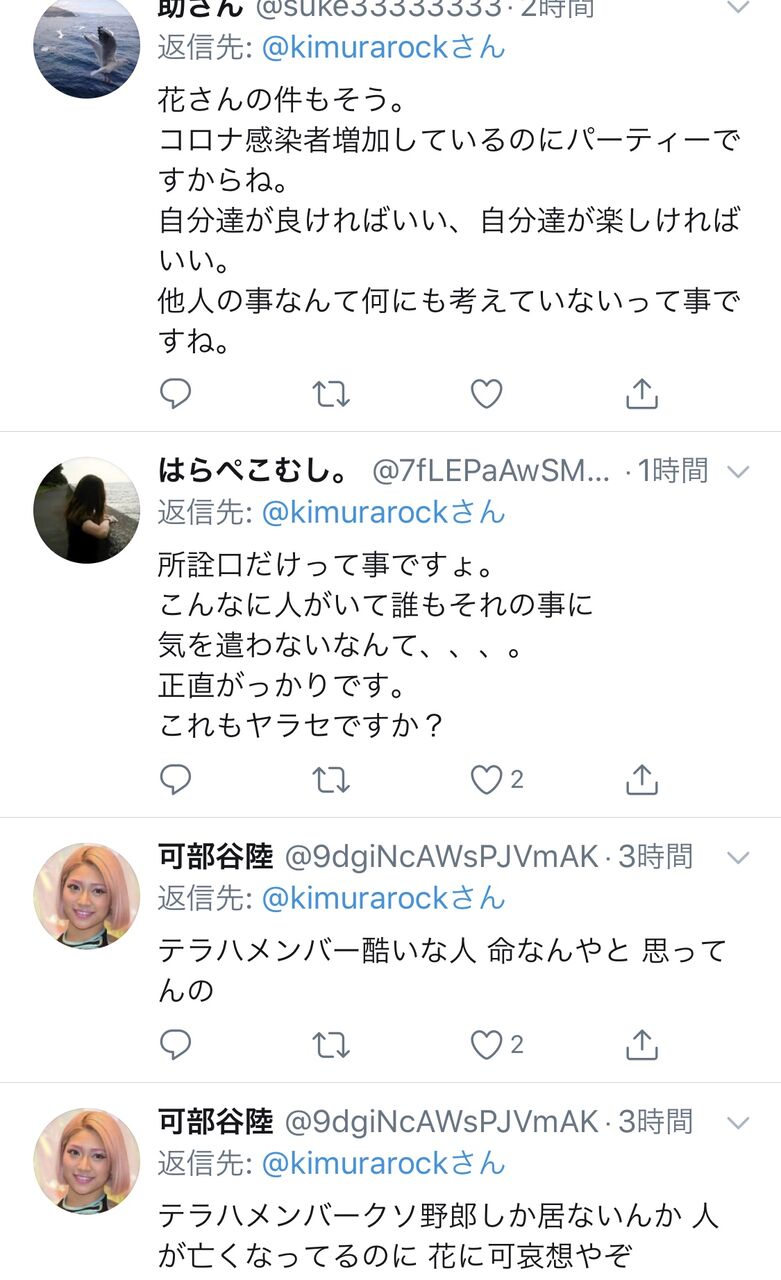The width and height of the screenshot is (781, 1280).
Task: Reply to 可部谷陸 tweet about 酷いな人
Action: click(175, 1045)
